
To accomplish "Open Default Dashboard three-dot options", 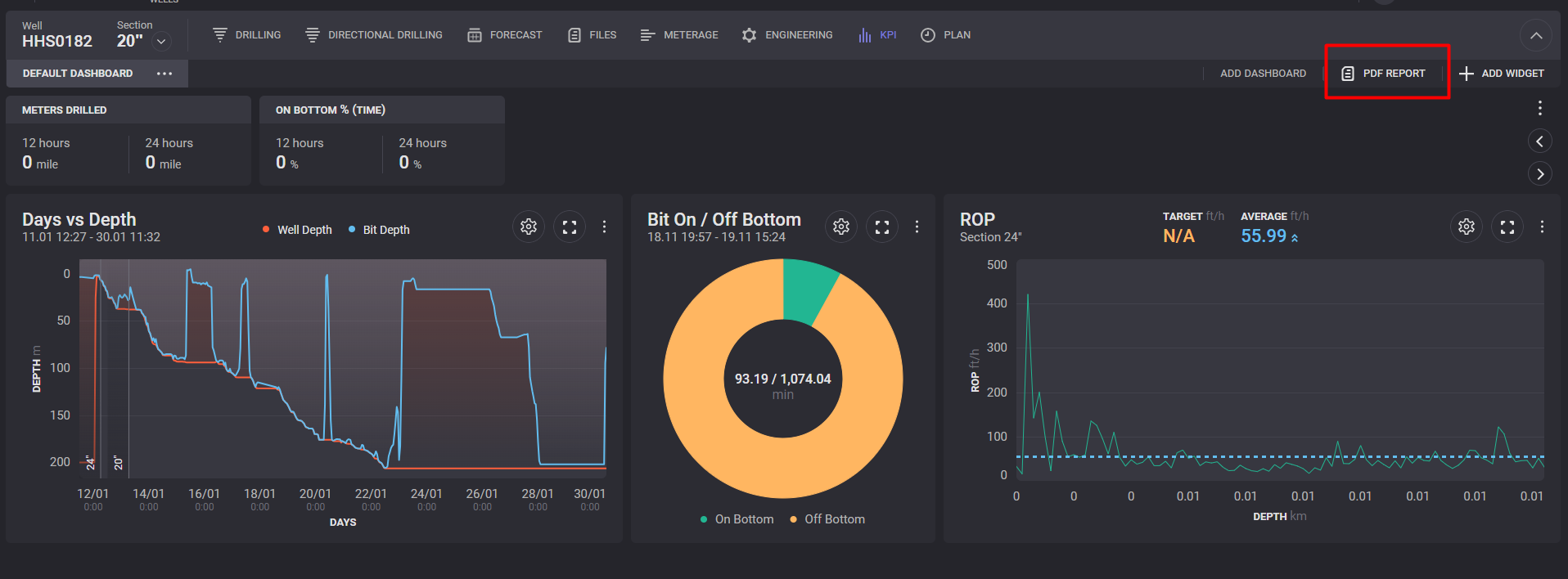I will coord(164,74).
